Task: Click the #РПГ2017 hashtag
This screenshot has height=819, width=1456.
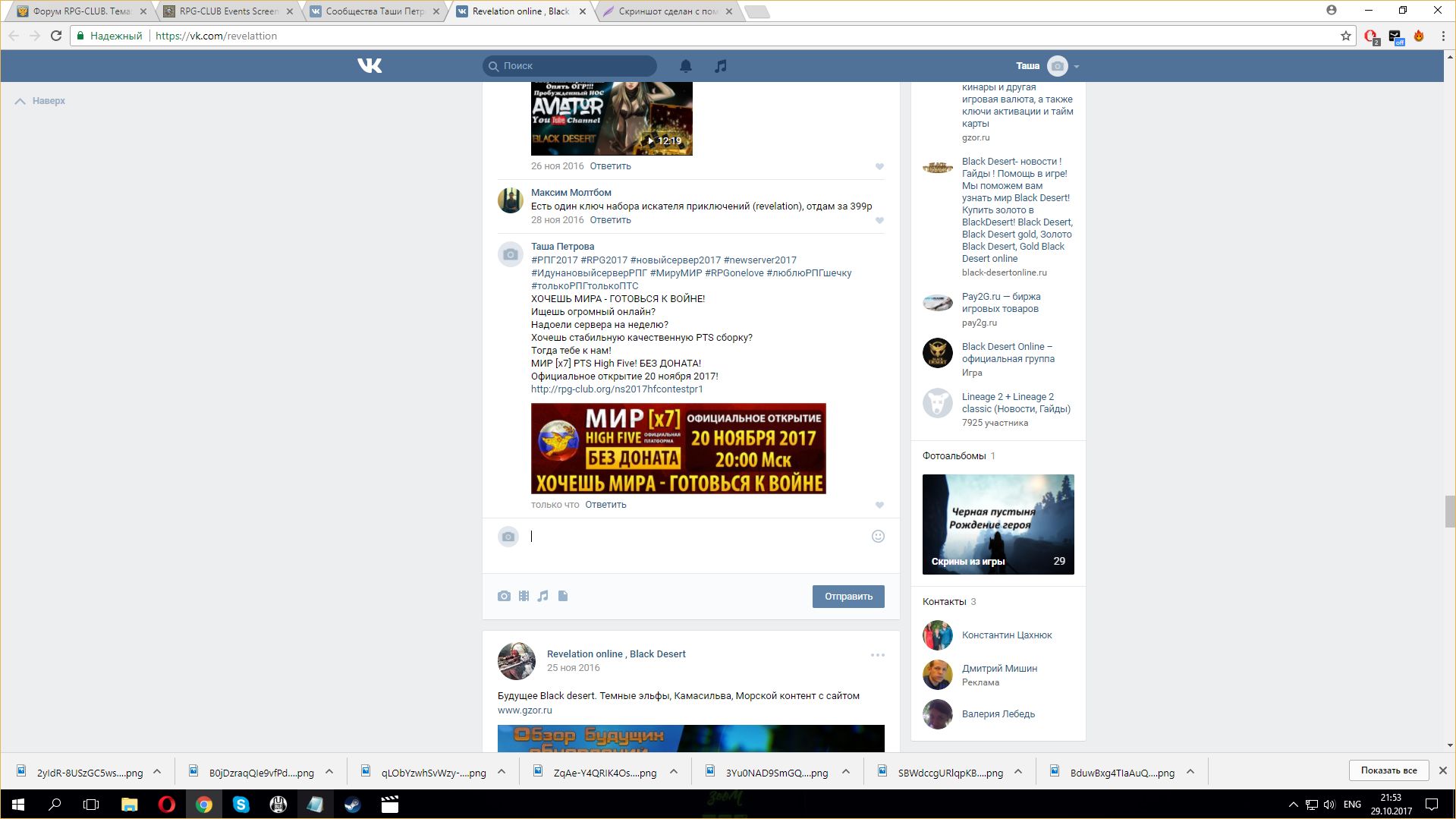Action: (555, 260)
